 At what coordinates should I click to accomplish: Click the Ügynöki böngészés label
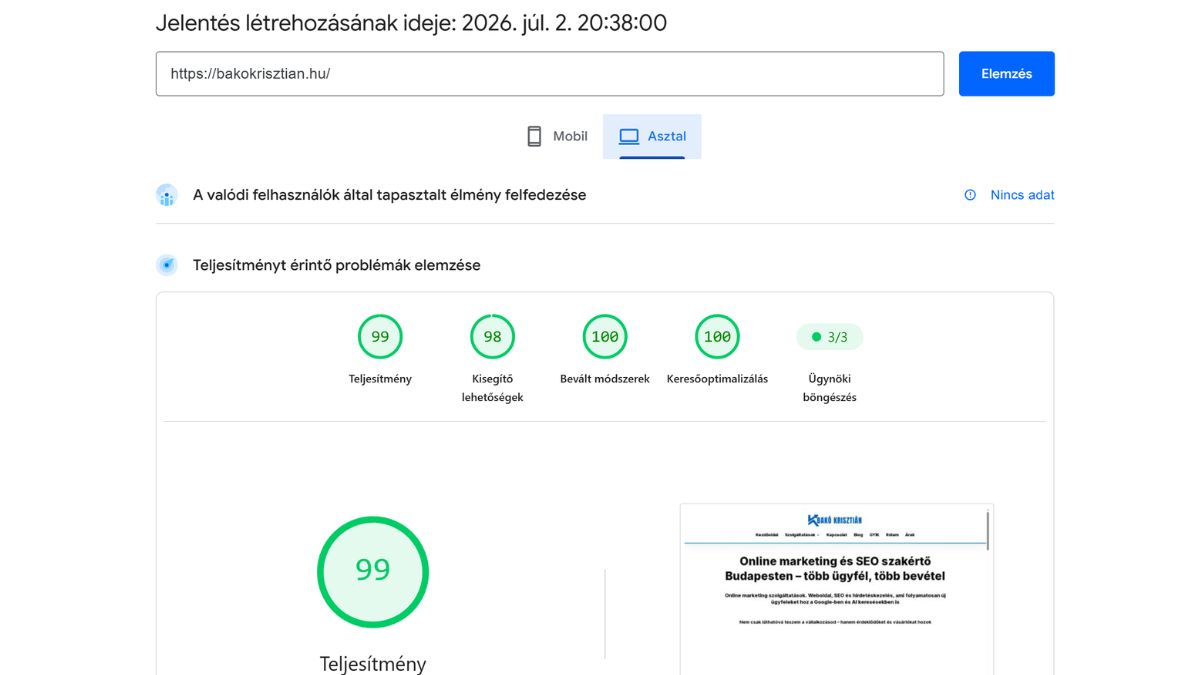click(x=829, y=388)
